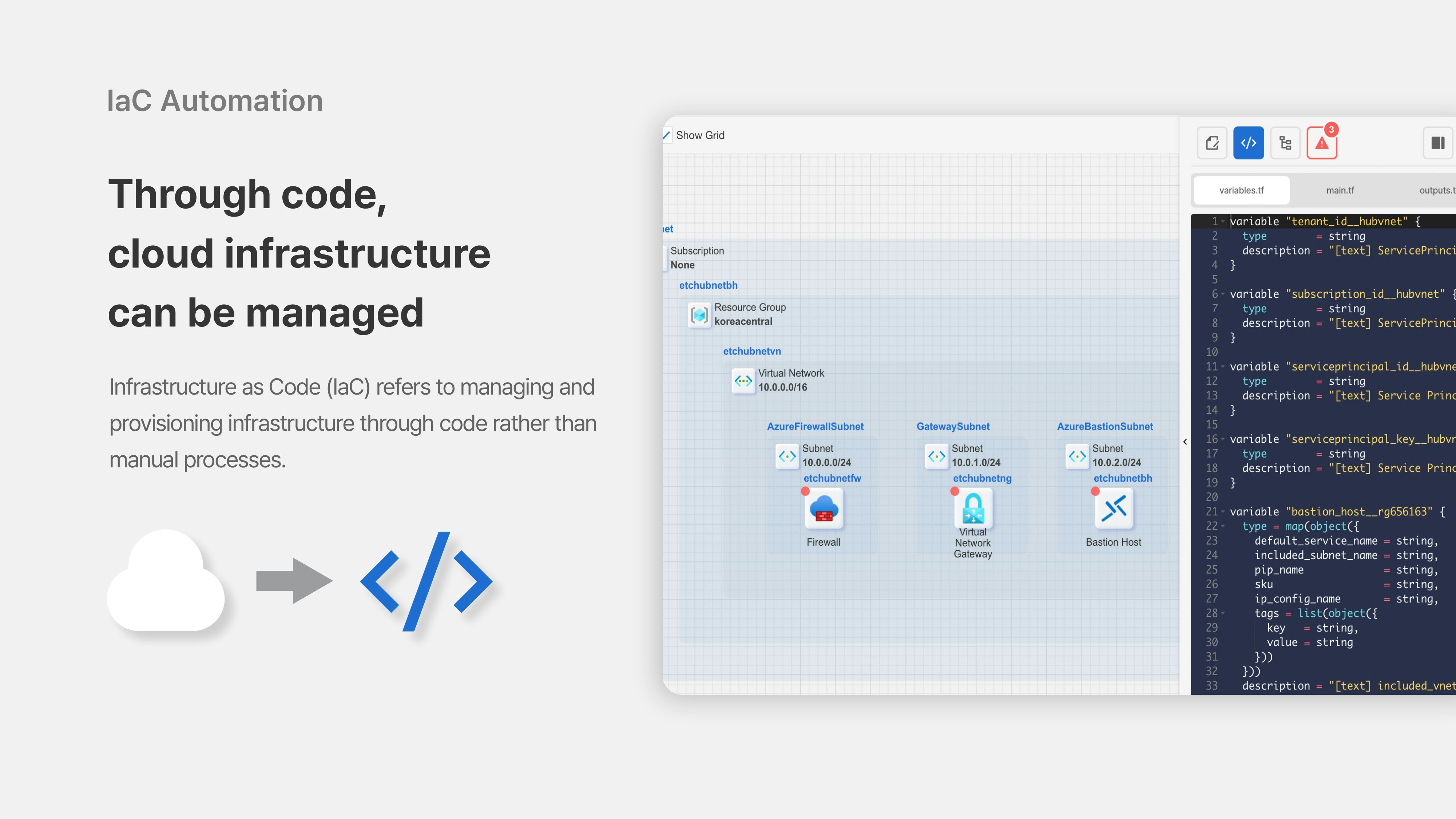Screen dimensions: 1456x819
Task: Select the Firewall resource icon
Action: 824,509
